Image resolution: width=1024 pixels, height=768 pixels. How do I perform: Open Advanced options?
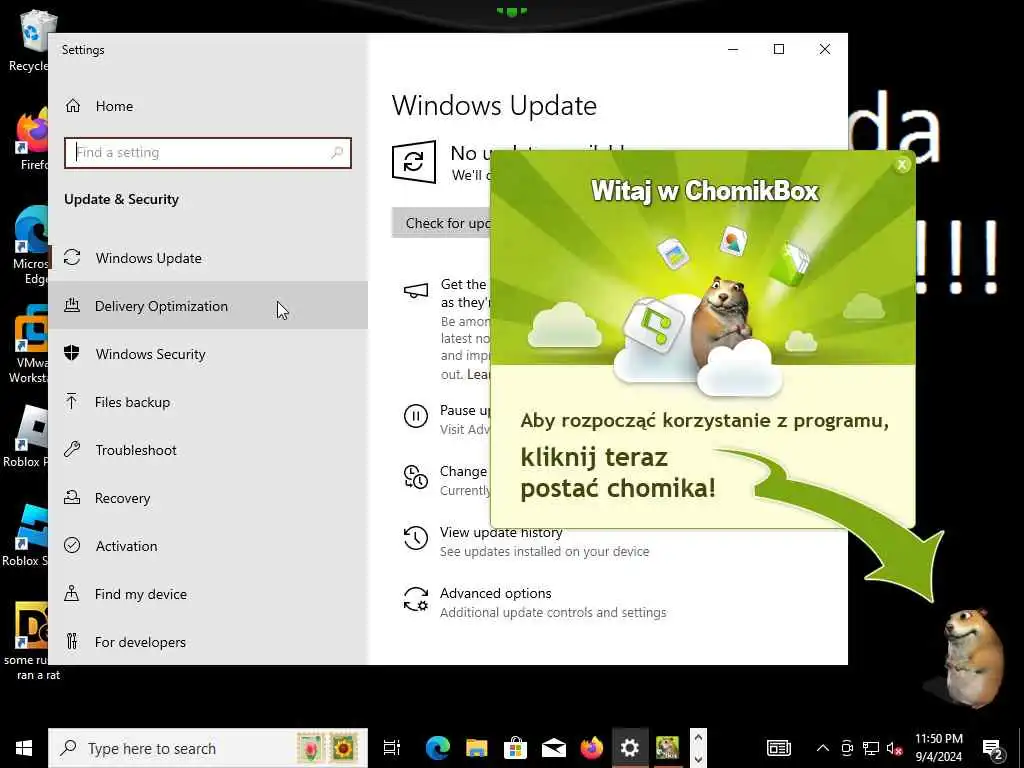tap(496, 593)
